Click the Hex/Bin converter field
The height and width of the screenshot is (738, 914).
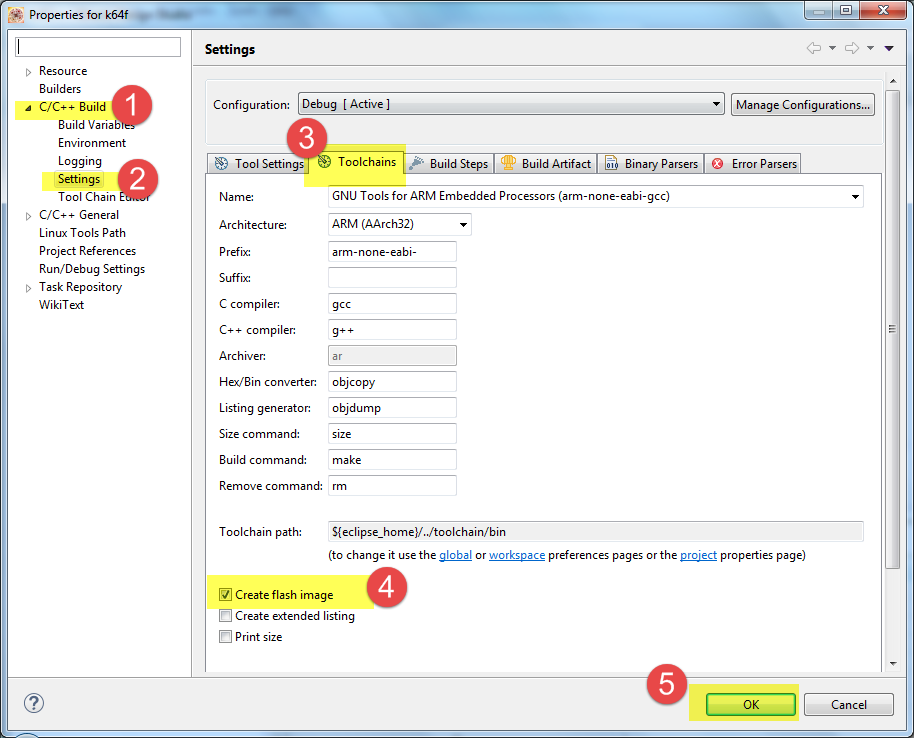point(392,382)
